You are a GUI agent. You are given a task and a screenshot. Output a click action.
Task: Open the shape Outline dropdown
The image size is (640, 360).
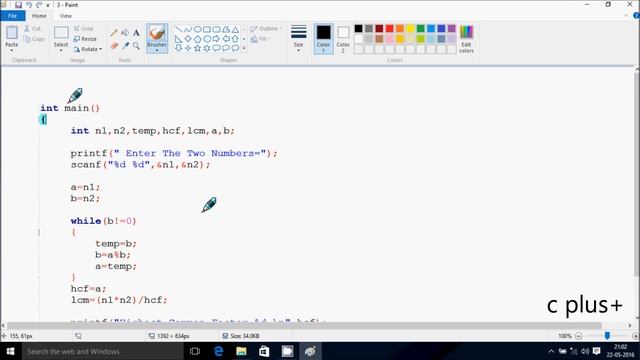[x=266, y=29]
